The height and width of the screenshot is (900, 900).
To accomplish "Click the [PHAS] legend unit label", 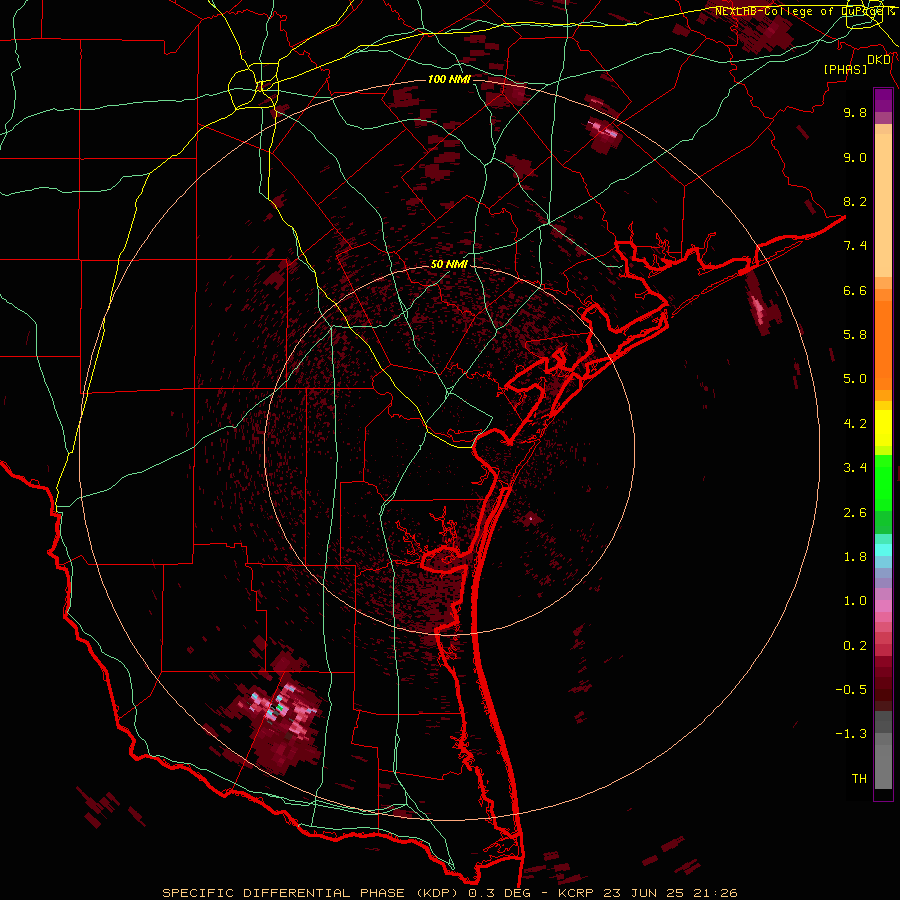I will 845,69.
